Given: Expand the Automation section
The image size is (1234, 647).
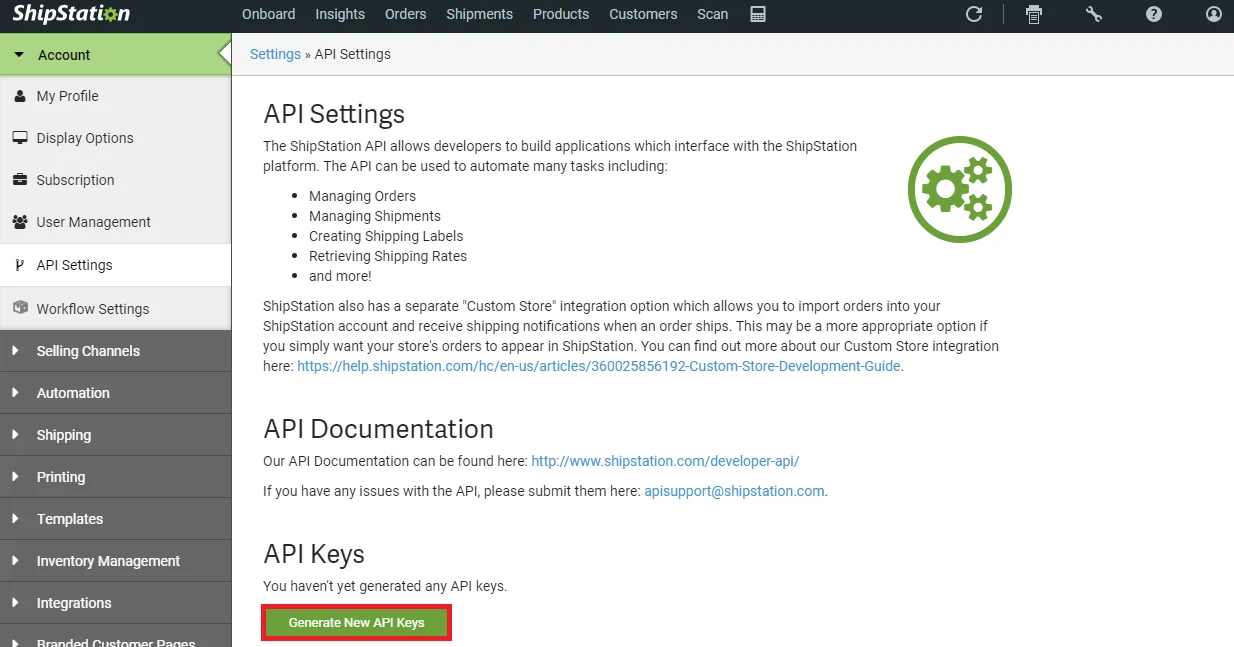Looking at the screenshot, I should click(x=115, y=393).
